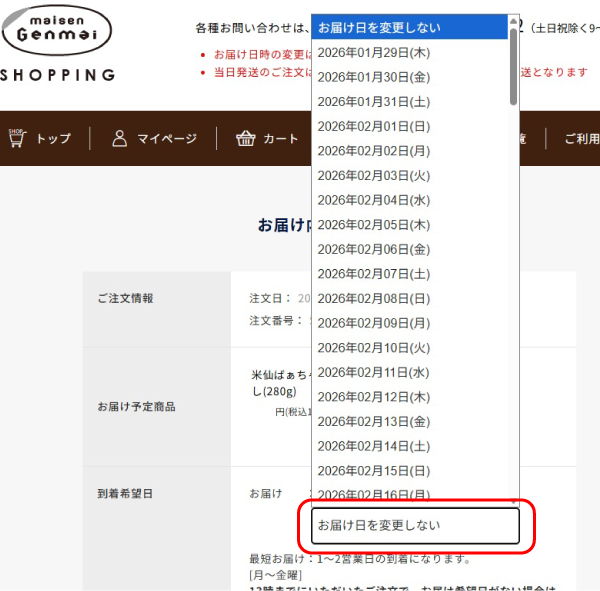600x591 pixels.
Task: Click the 注文日 label text
Action: [270, 298]
